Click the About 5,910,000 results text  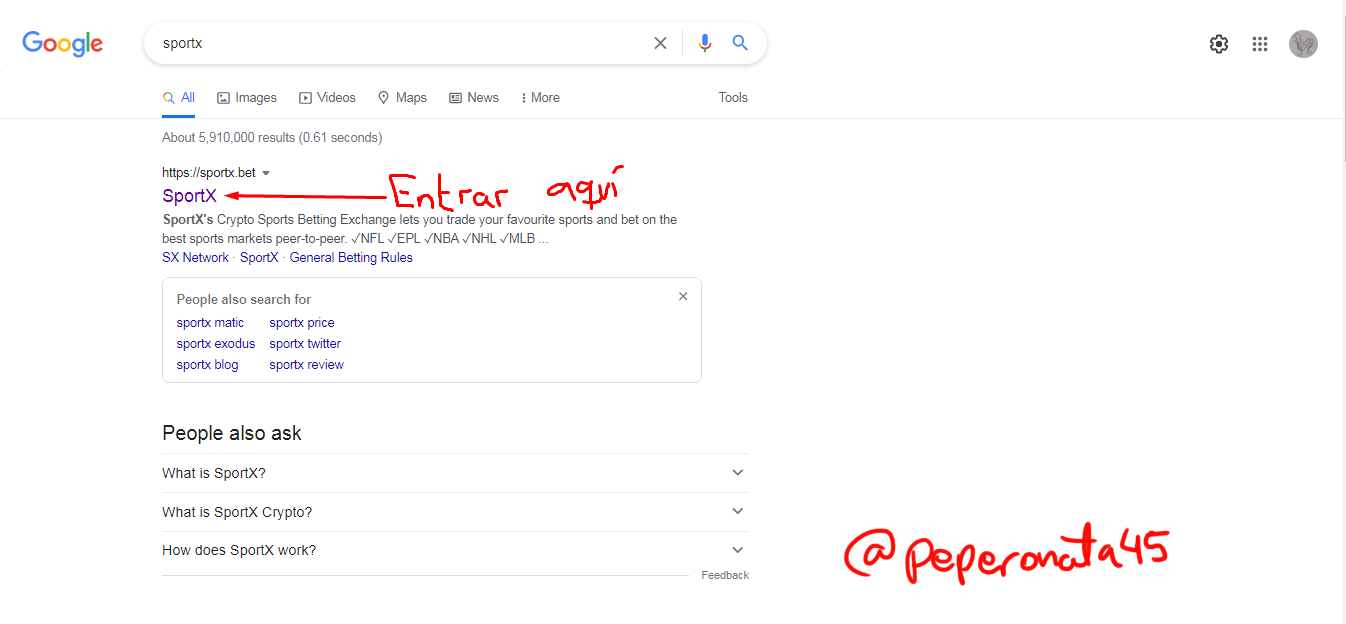click(x=272, y=138)
